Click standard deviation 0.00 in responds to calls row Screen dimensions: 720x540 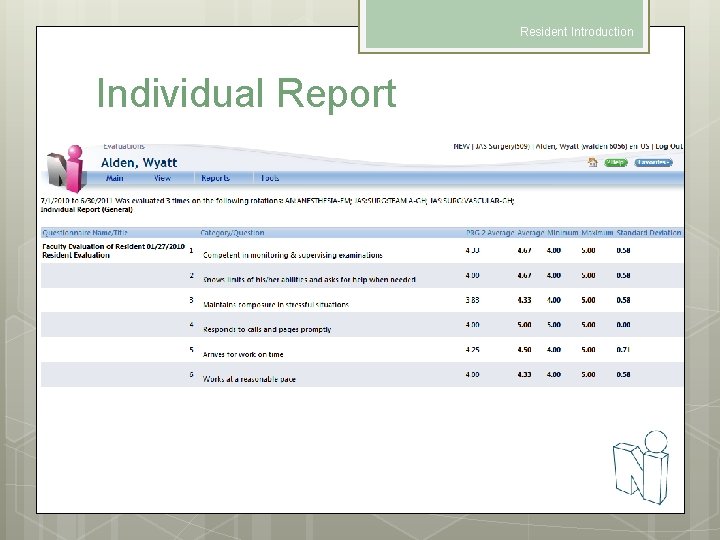(623, 325)
